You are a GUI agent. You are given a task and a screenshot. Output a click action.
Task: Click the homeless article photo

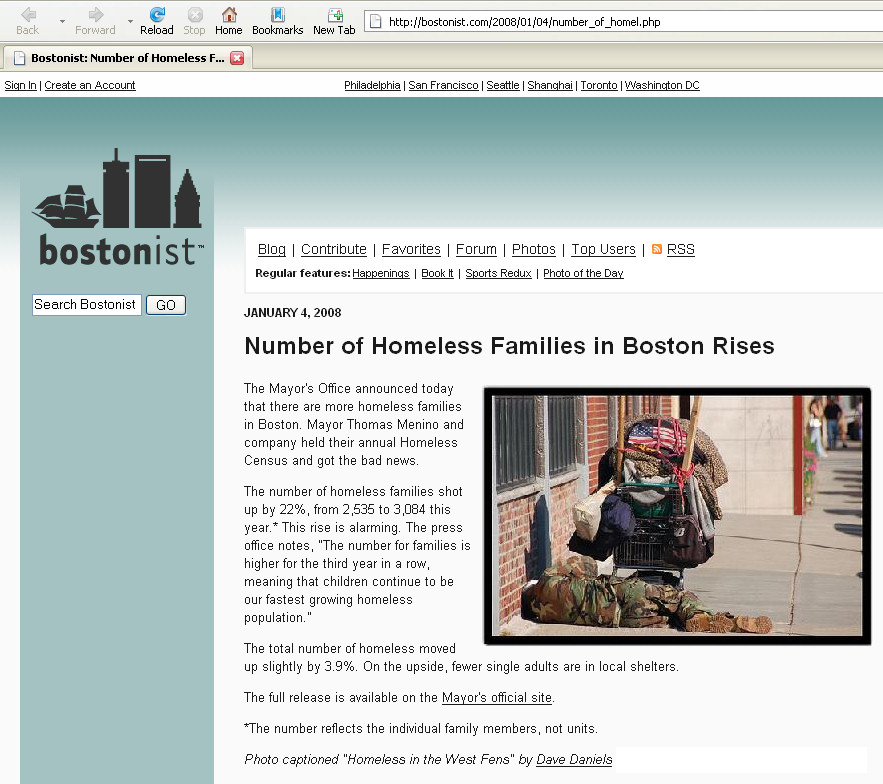coord(677,516)
